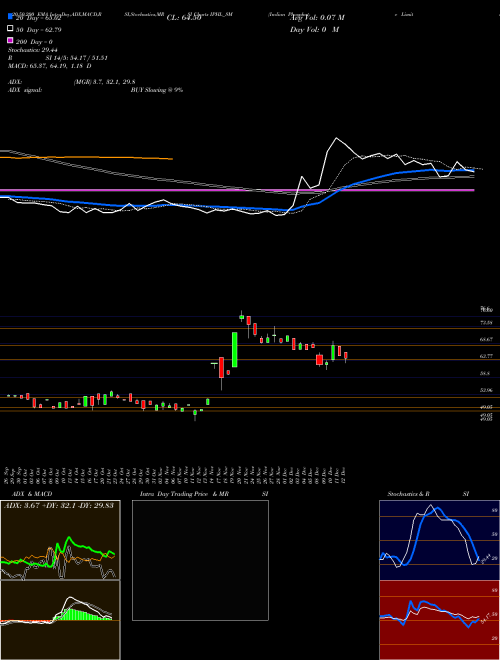
Task: Click the 'Day Vol: 0 M' label
Action: 314,29
